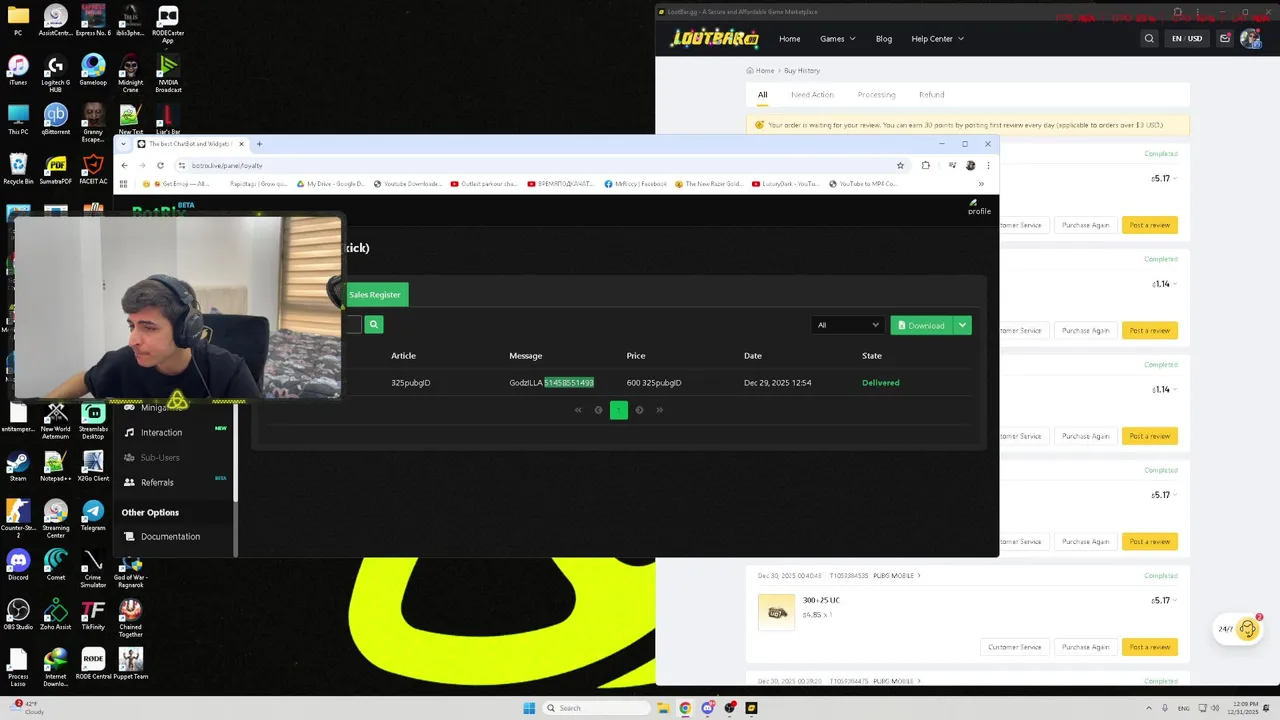
Task: Open the BotRix browser three-dot menu
Action: [x=988, y=165]
